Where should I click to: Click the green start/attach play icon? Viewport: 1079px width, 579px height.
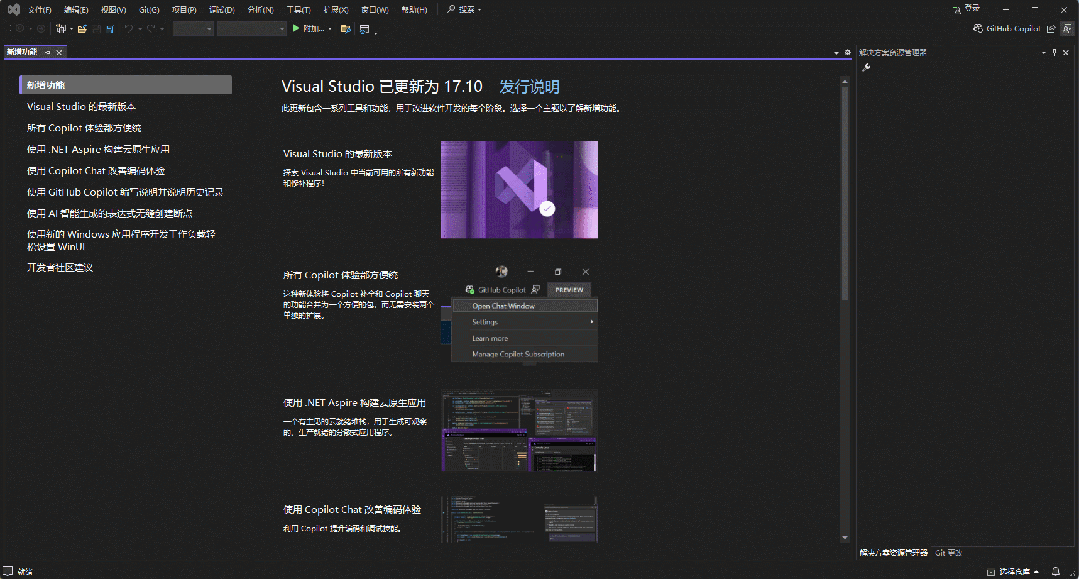pyautogui.click(x=296, y=28)
